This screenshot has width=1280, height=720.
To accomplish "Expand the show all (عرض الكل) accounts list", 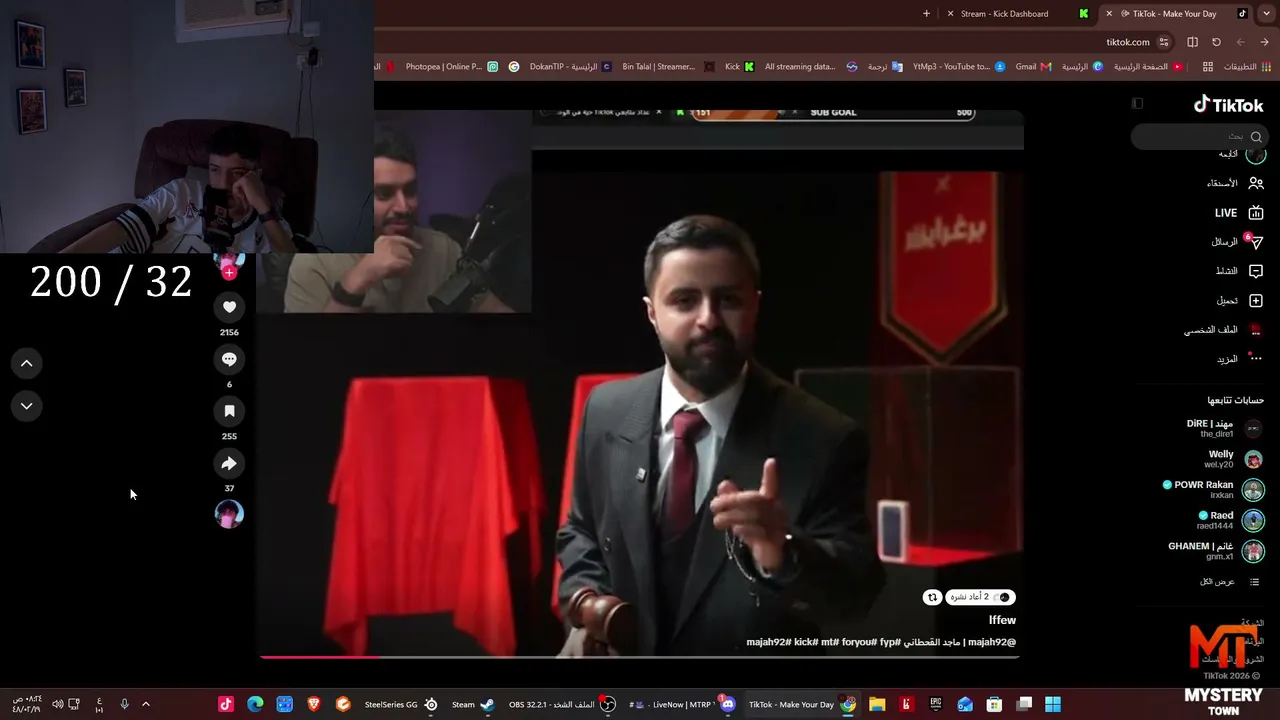I will 1230,582.
